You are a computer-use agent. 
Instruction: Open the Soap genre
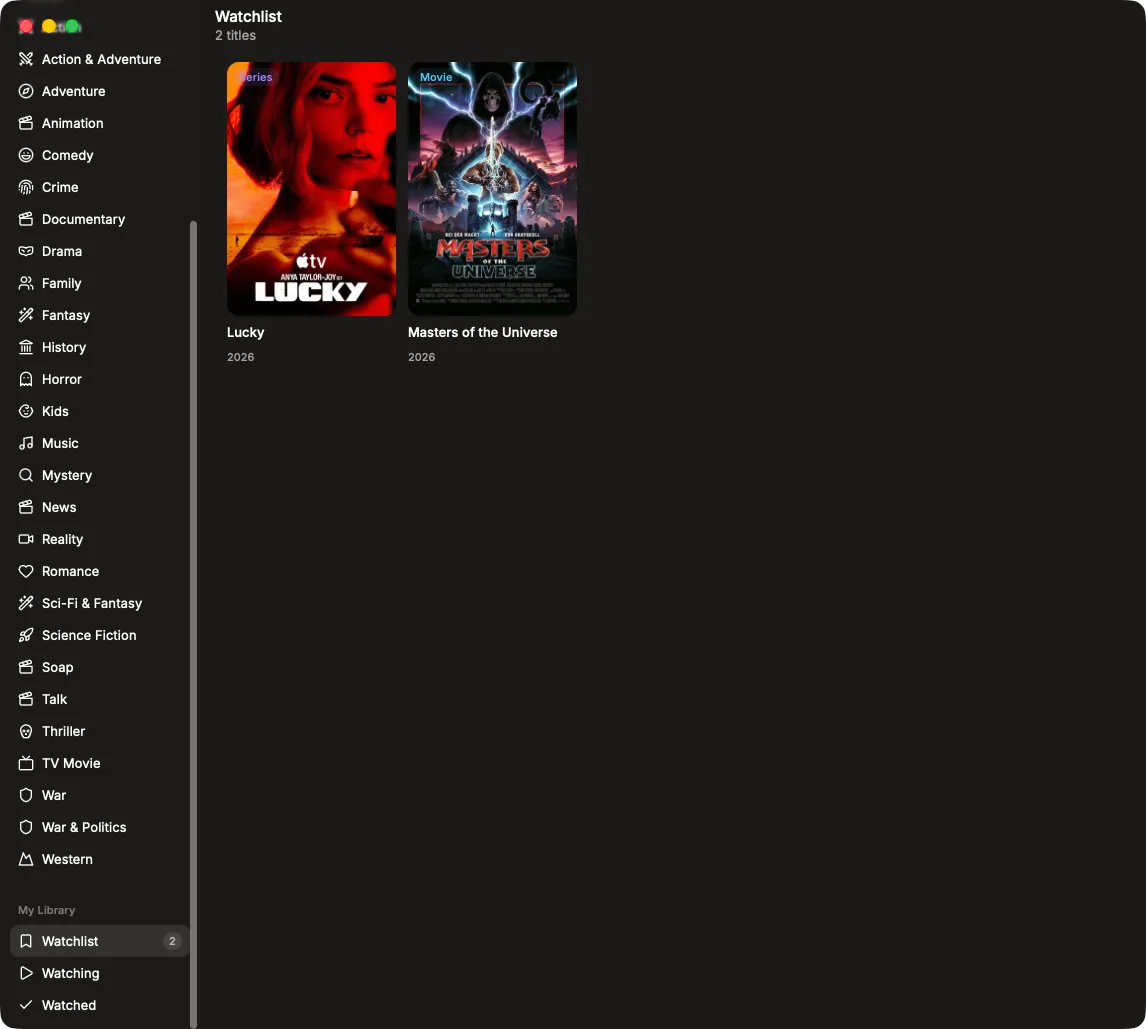pyautogui.click(x=100, y=667)
